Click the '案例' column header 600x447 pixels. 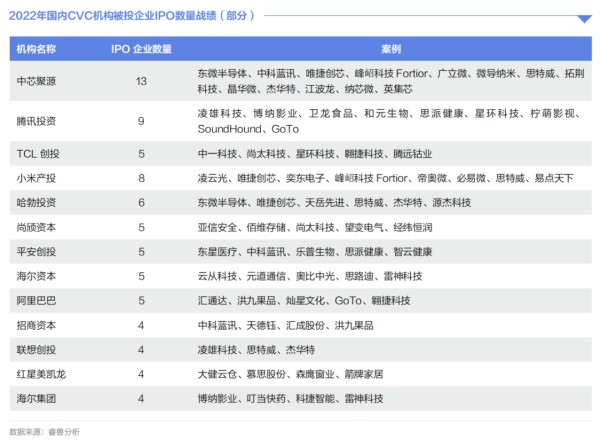391,49
